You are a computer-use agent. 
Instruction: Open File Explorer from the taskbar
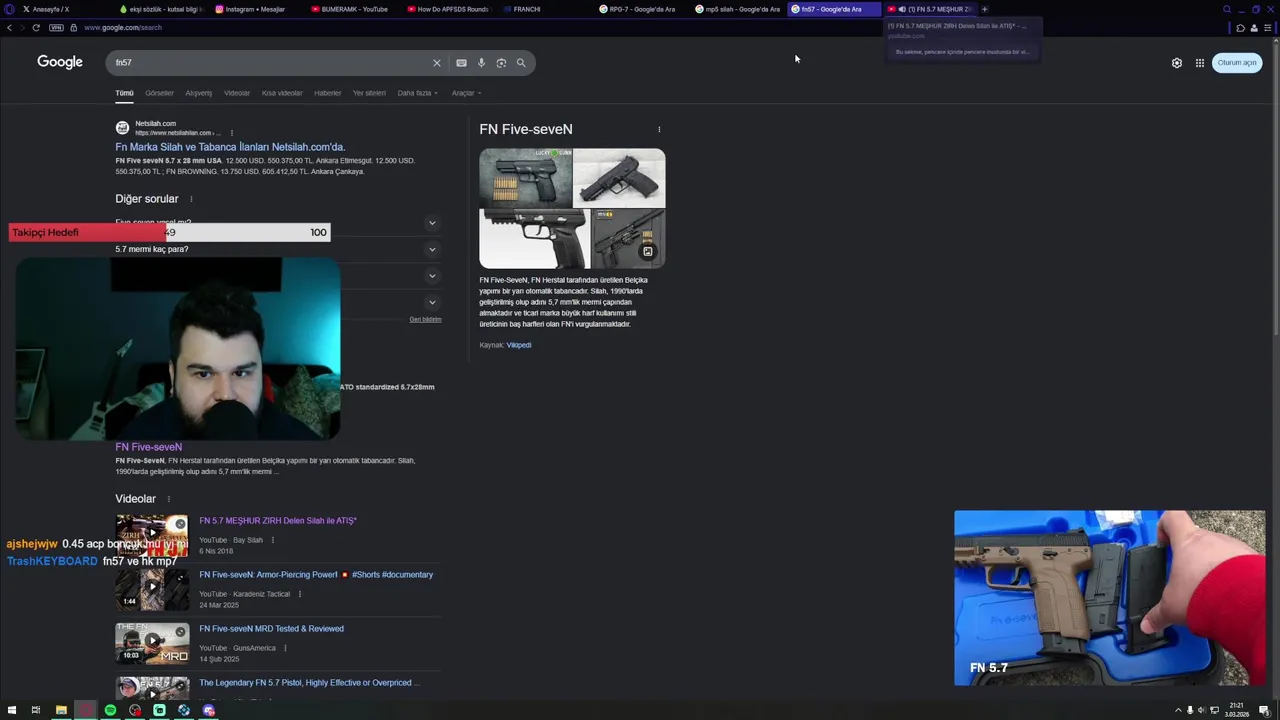pos(61,710)
